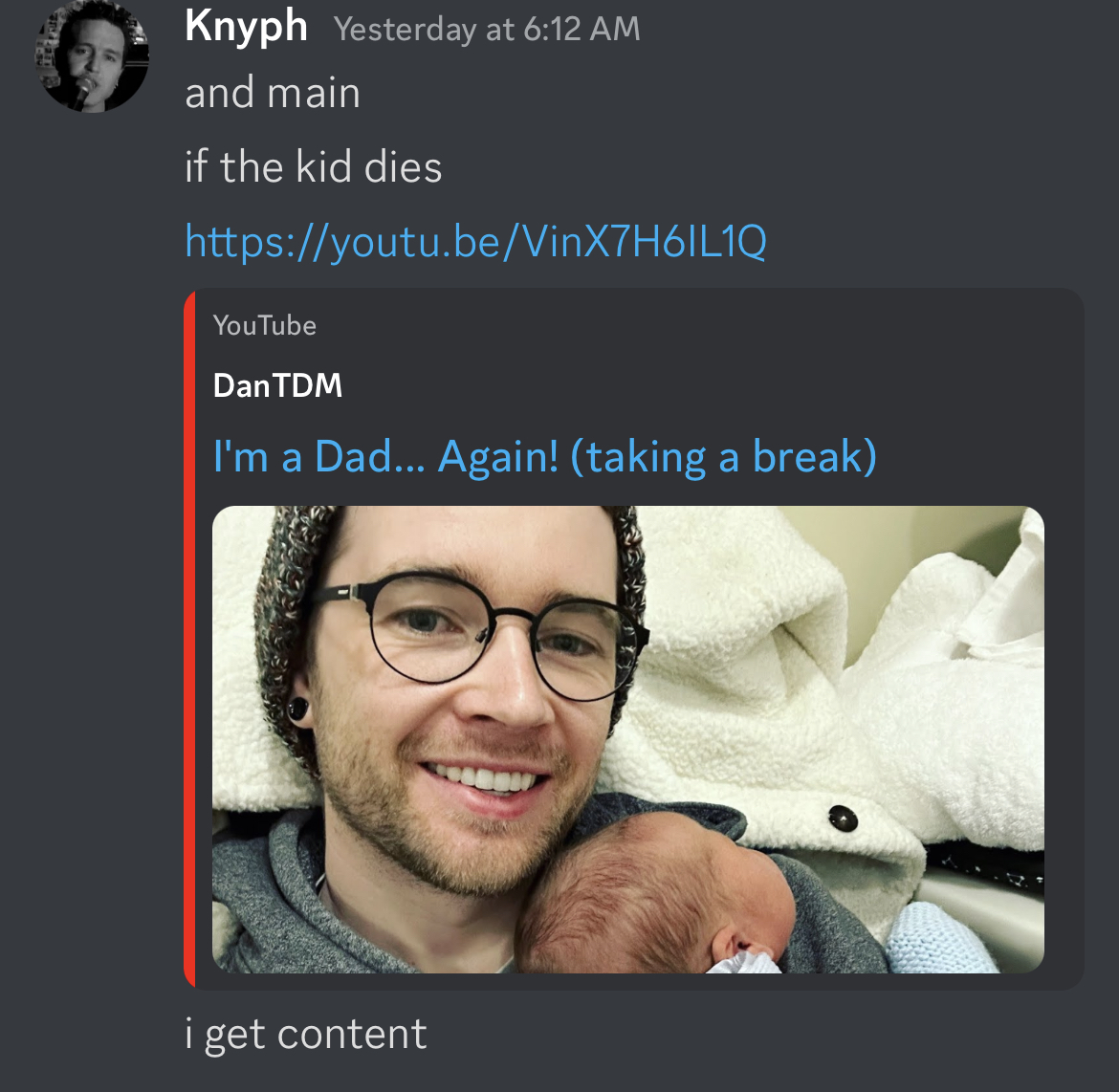Select the 'i get content' message
This screenshot has width=1119, height=1092.
point(305,1035)
